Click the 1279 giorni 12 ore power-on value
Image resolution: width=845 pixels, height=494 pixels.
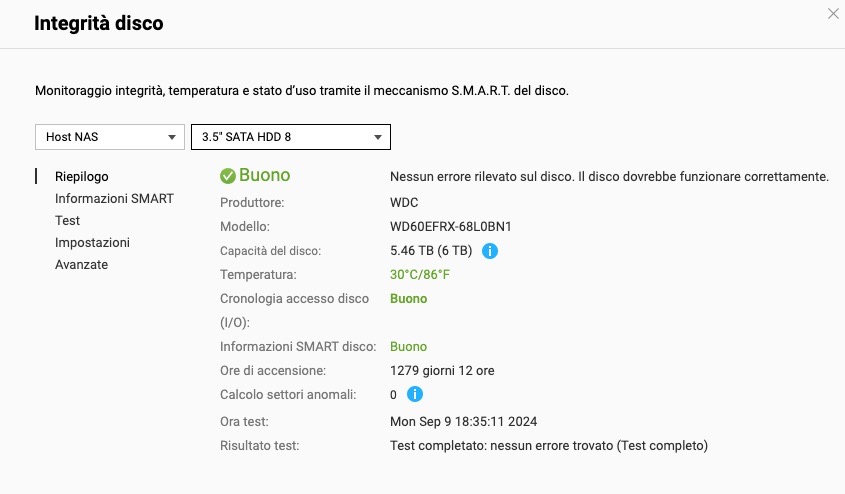coord(442,371)
